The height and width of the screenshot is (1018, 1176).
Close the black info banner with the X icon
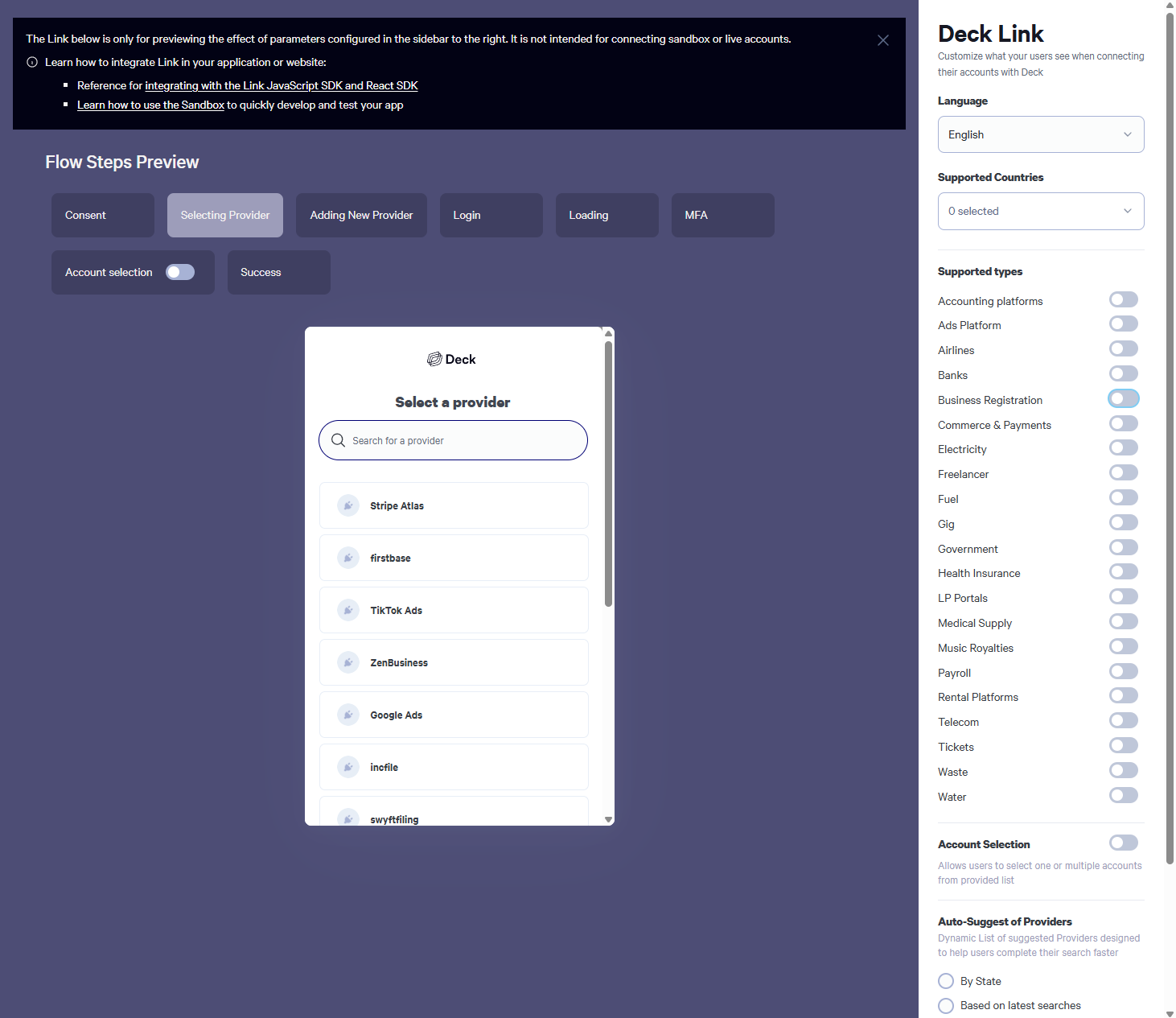click(x=882, y=40)
